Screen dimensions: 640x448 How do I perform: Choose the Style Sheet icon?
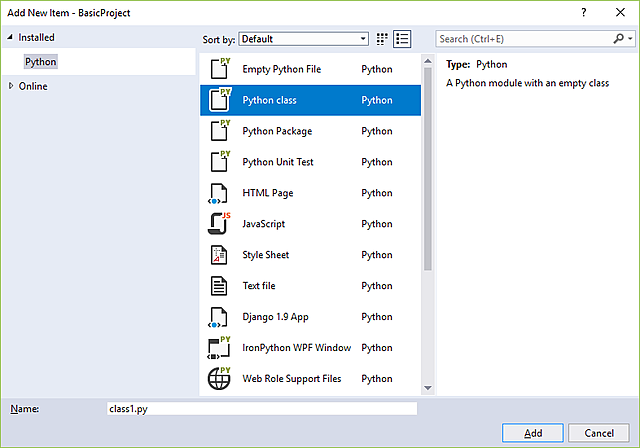pyautogui.click(x=219, y=255)
